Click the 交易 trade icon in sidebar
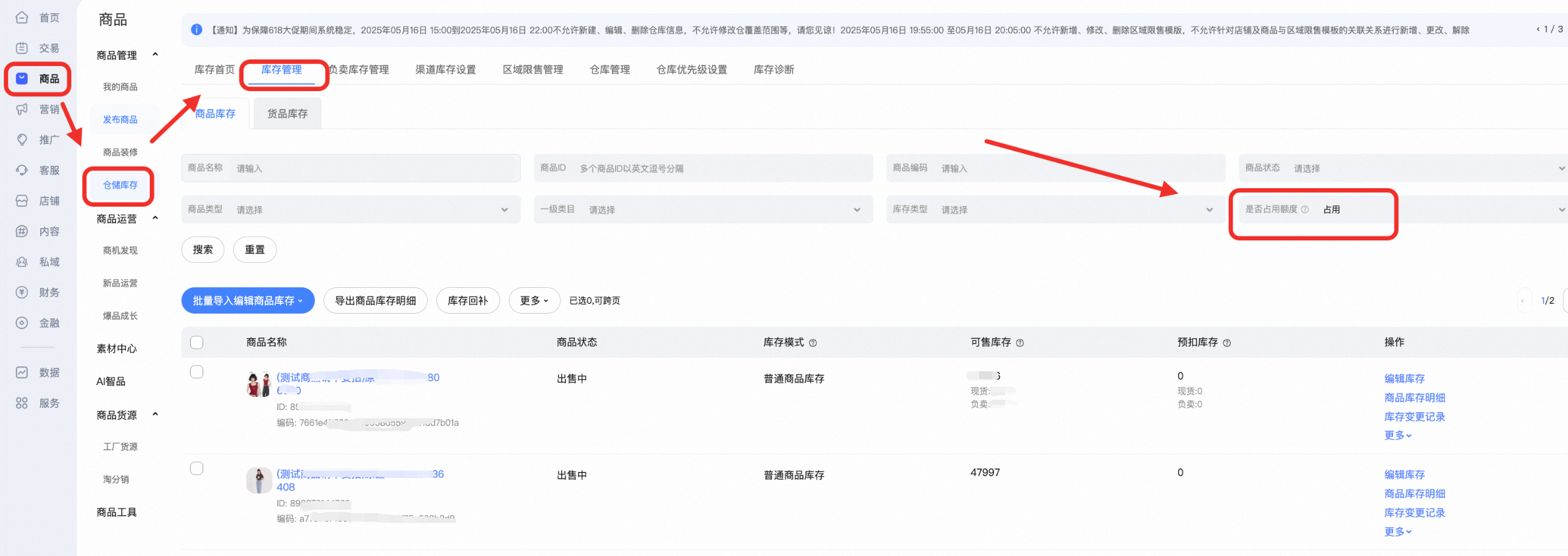Viewport: 1568px width, 556px height. [22, 48]
